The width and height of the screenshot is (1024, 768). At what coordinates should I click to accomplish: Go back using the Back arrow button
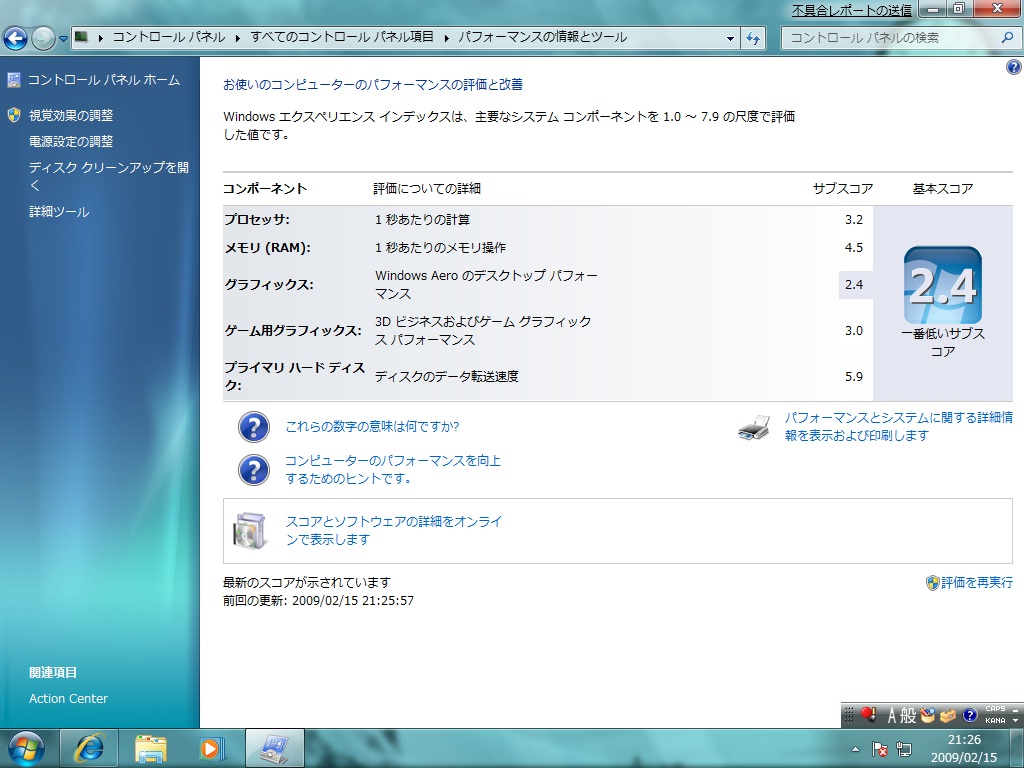click(16, 38)
